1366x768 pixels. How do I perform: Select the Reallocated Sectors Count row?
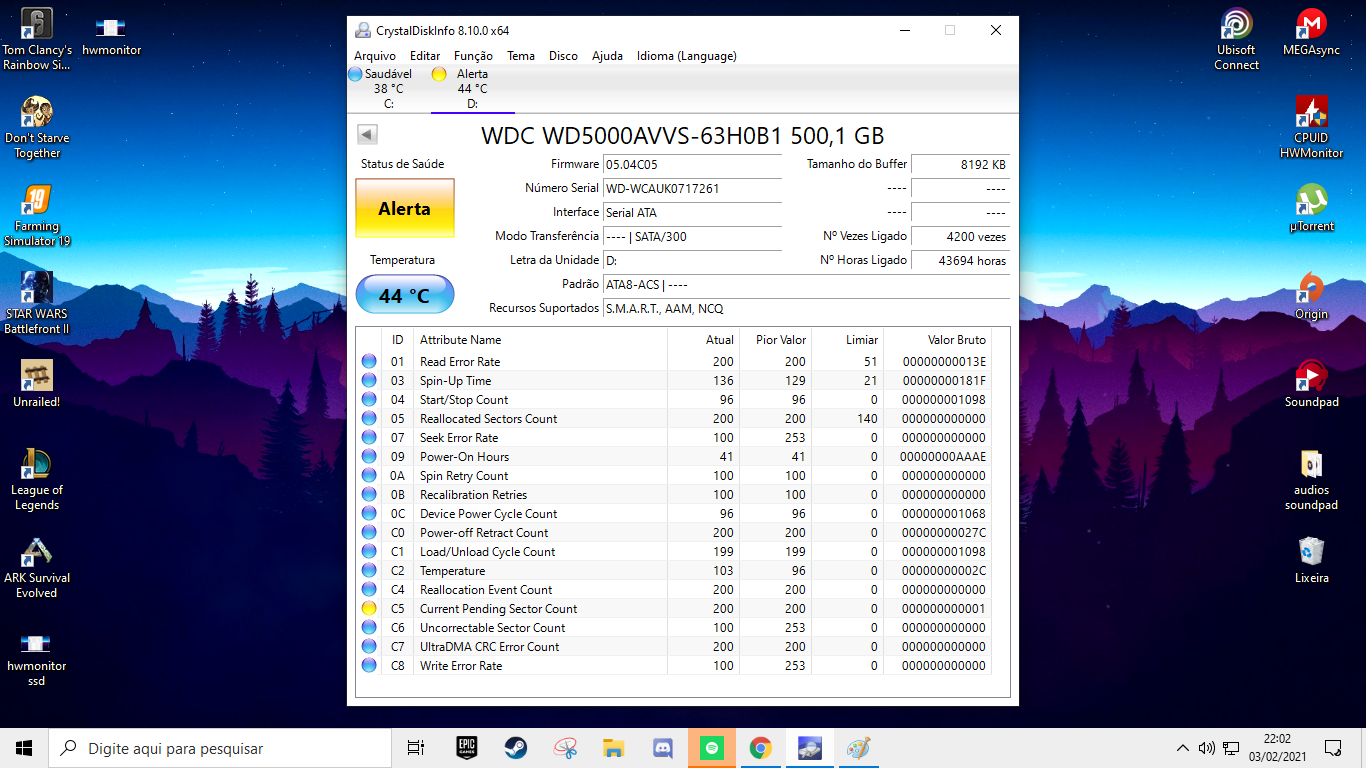tap(674, 418)
